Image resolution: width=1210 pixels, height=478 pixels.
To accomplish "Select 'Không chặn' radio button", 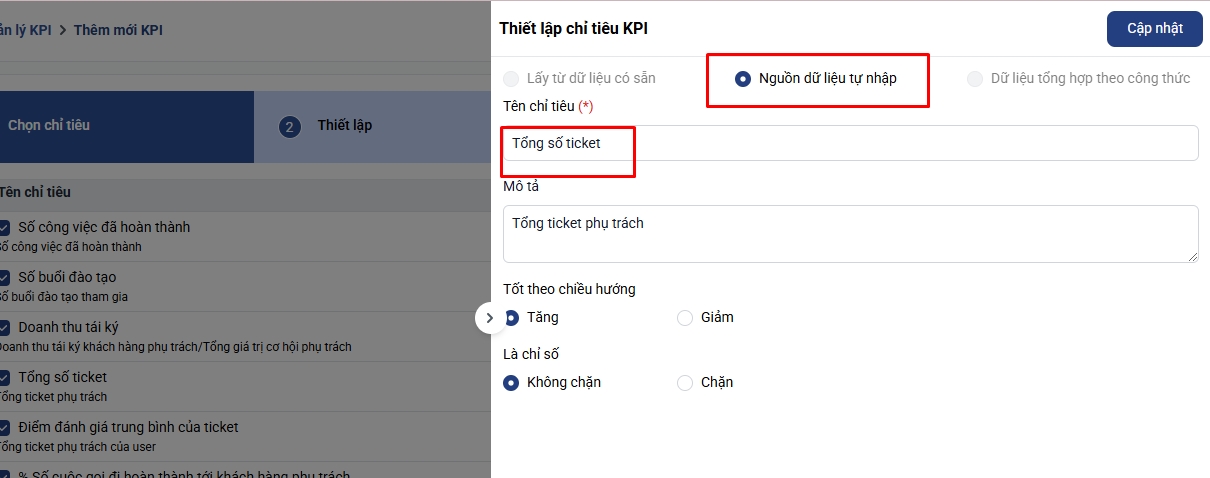I will coord(512,383).
